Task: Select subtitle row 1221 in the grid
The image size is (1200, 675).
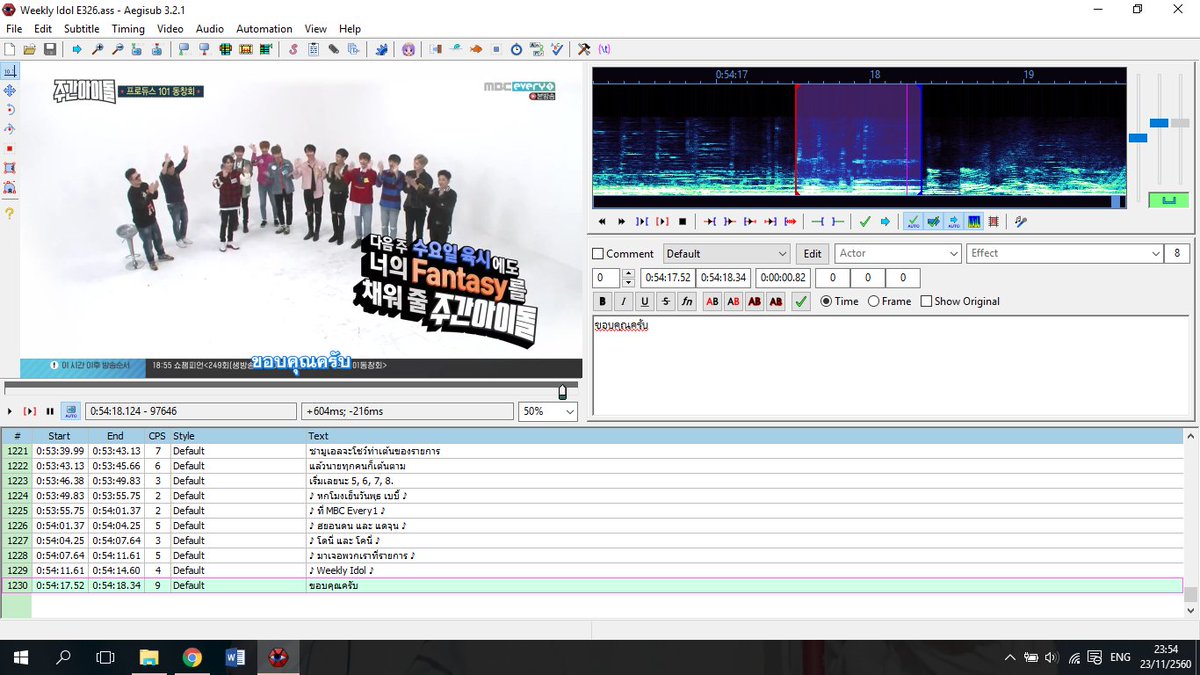Action: coord(592,451)
